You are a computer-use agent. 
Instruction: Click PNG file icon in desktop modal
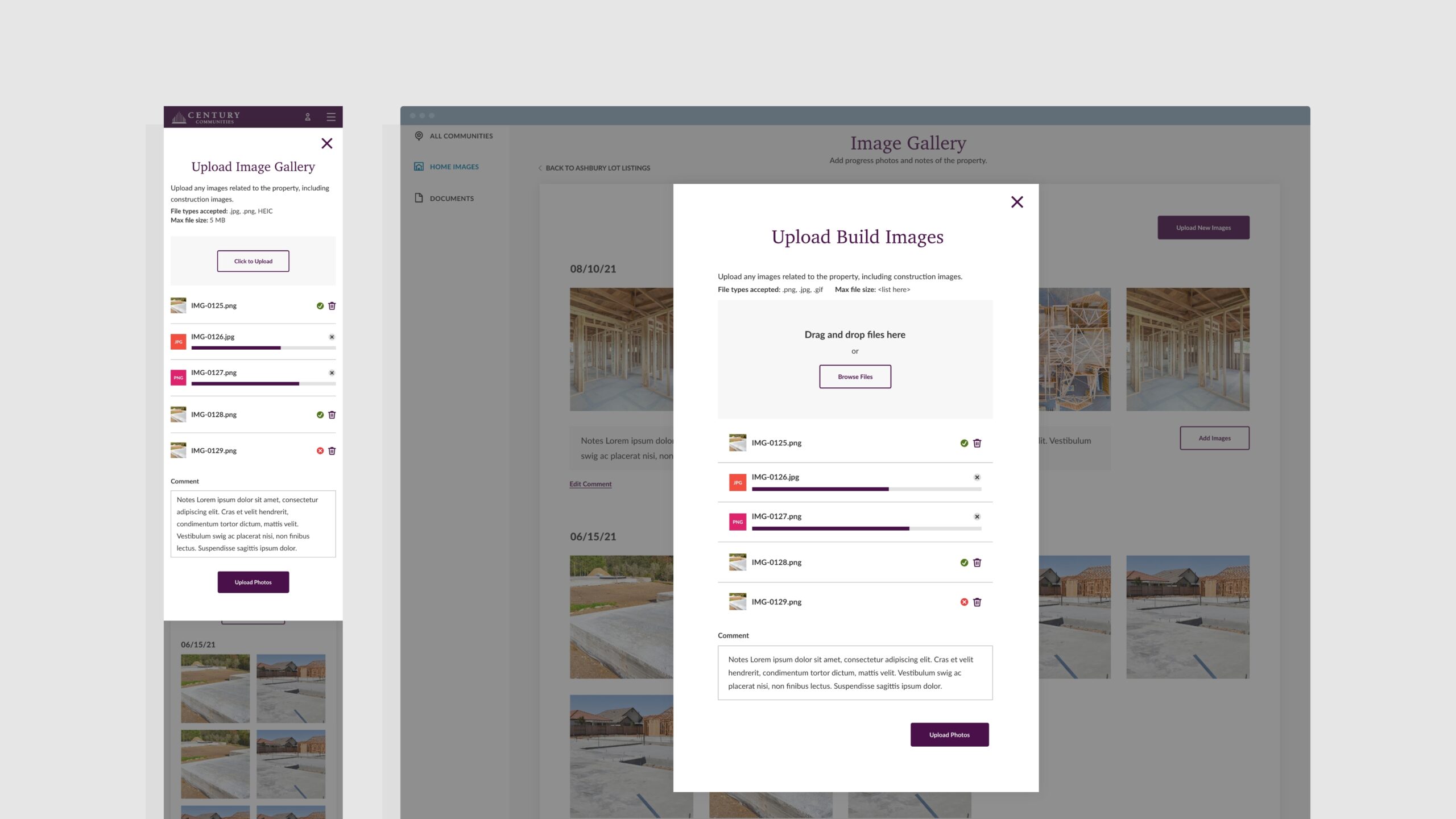point(738,522)
